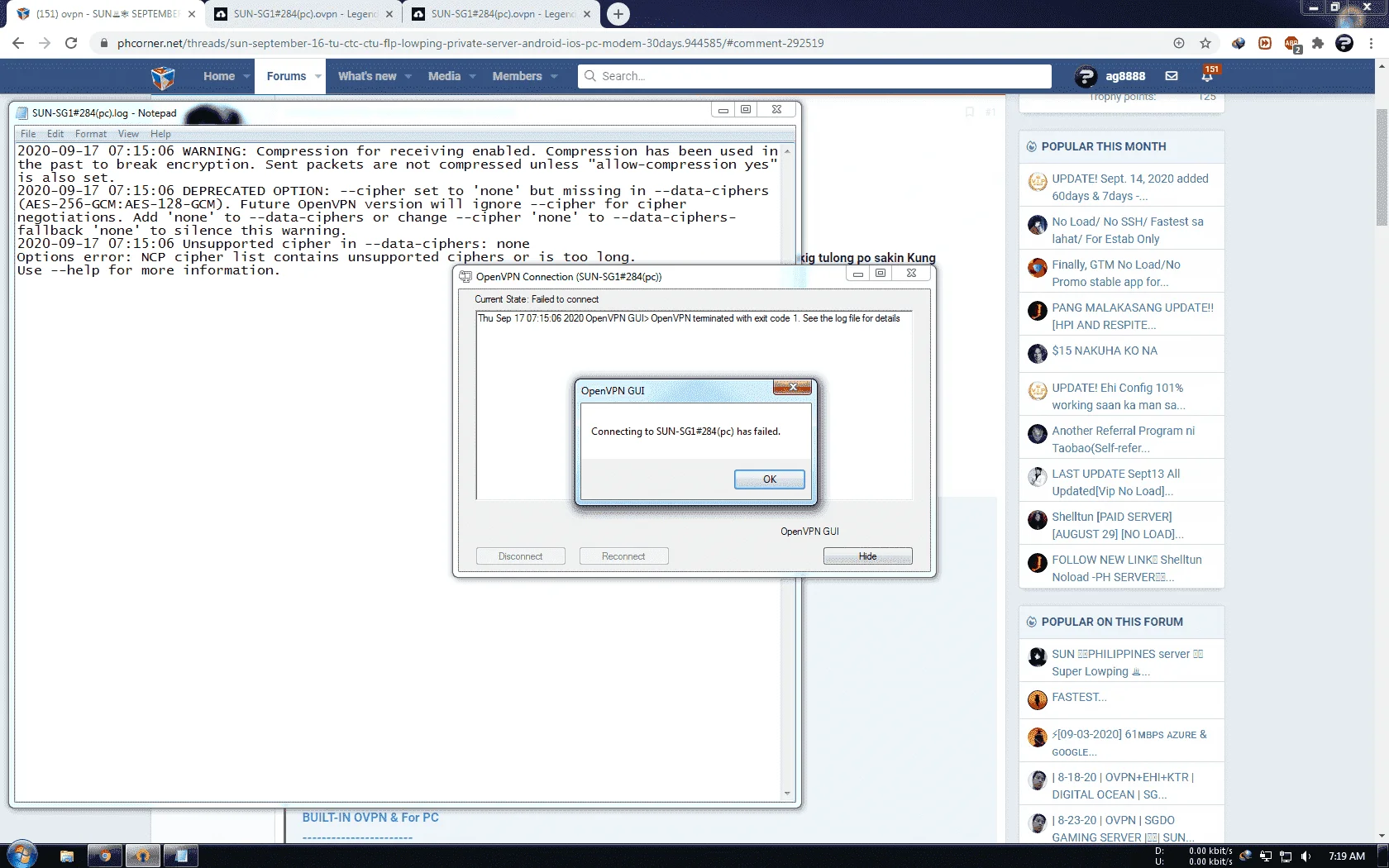Open 'FOLLOW NEW LINK Shelltun Noload' thread
This screenshot has height=868, width=1389.
pos(1126,568)
